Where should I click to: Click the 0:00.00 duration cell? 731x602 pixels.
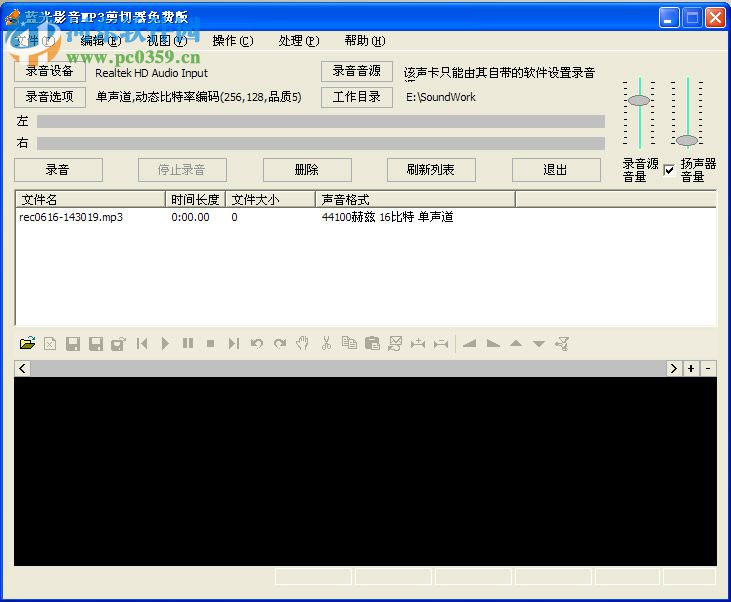(x=190, y=217)
